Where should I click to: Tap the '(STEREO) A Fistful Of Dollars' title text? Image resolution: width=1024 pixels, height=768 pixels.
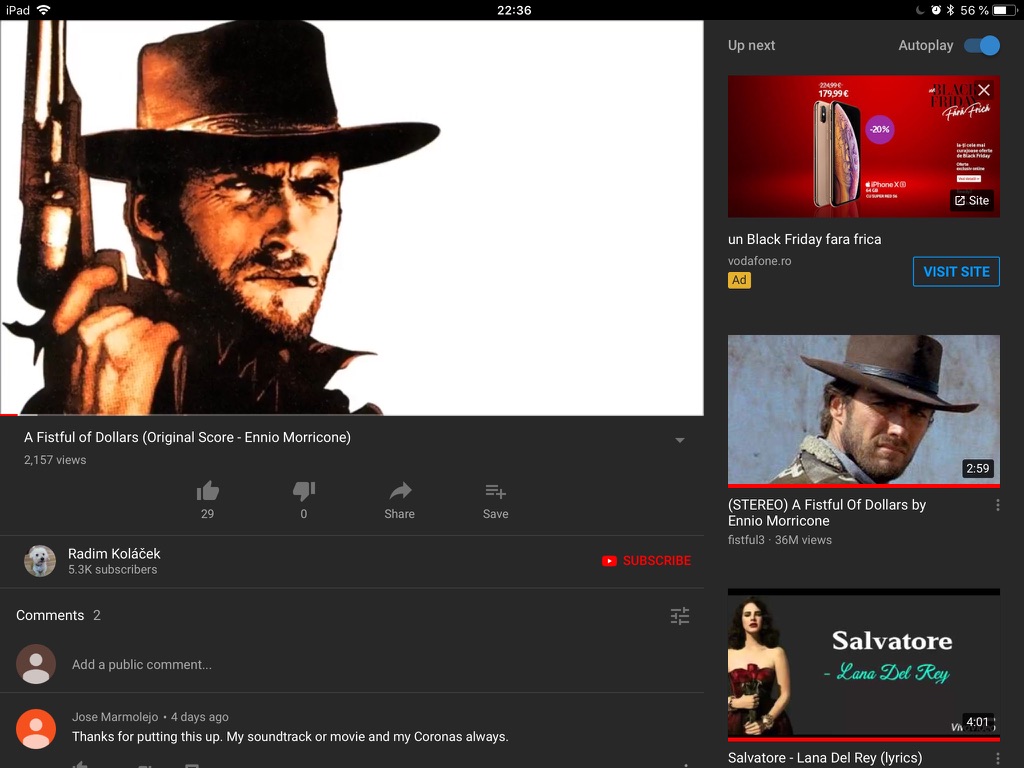point(827,513)
